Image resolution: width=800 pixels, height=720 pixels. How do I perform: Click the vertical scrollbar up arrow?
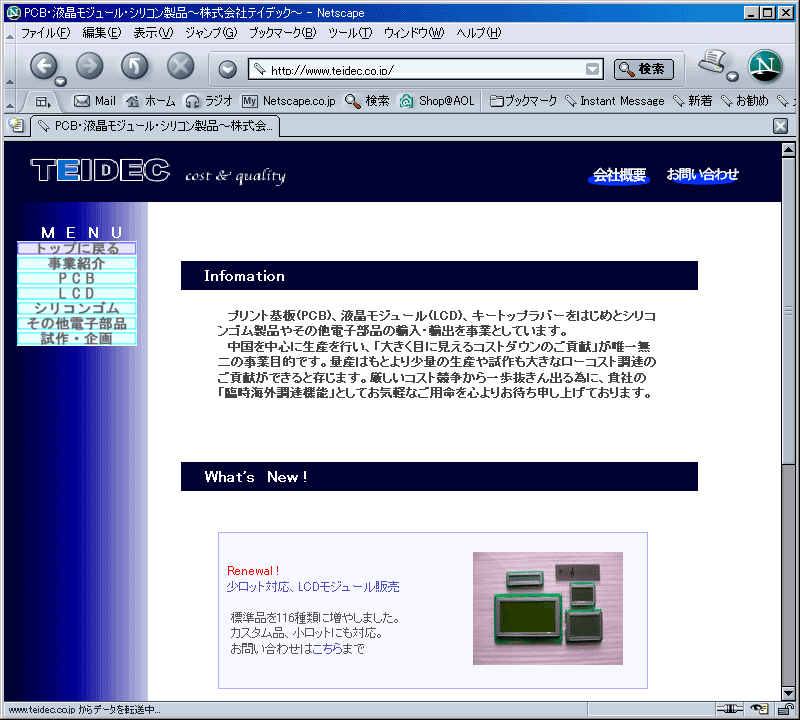[788, 150]
